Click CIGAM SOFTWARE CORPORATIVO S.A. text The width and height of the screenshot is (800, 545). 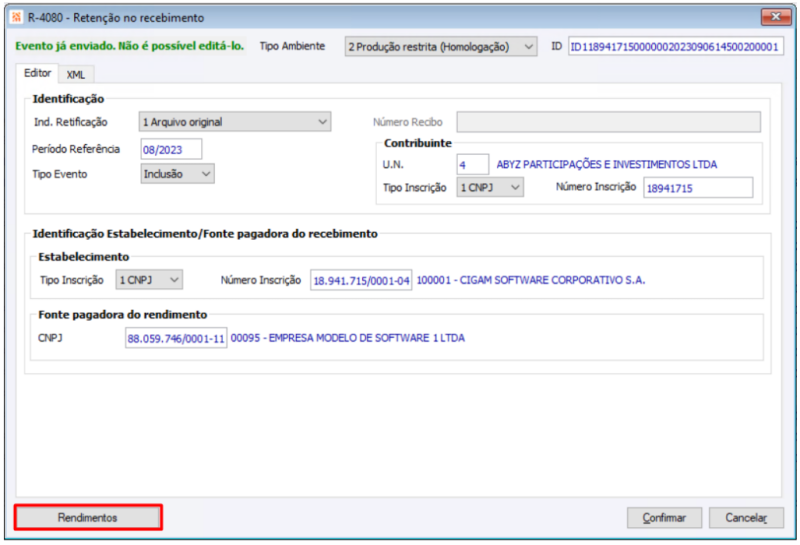pyautogui.click(x=553, y=280)
